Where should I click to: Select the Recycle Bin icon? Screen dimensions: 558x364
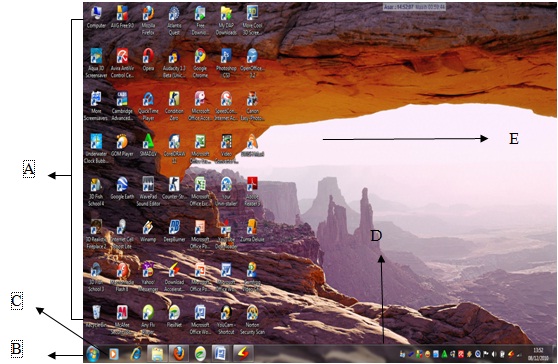tap(96, 316)
